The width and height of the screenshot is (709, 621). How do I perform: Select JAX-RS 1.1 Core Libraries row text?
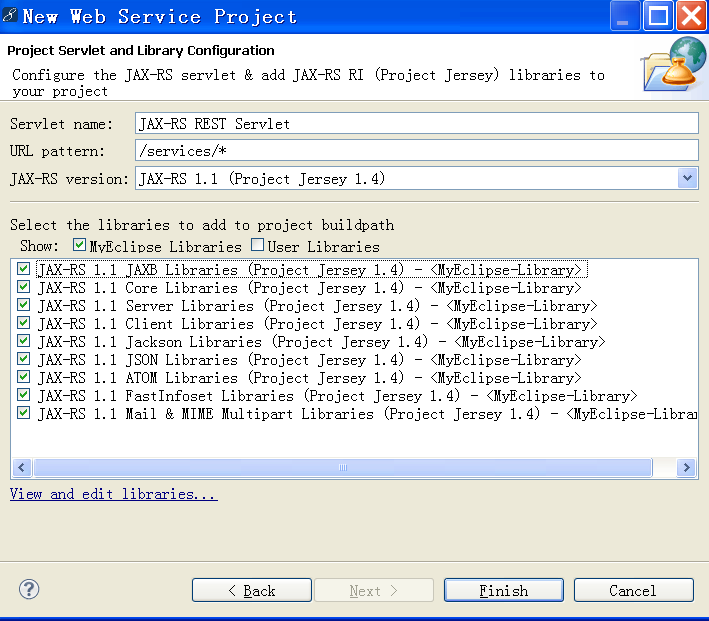[310, 288]
